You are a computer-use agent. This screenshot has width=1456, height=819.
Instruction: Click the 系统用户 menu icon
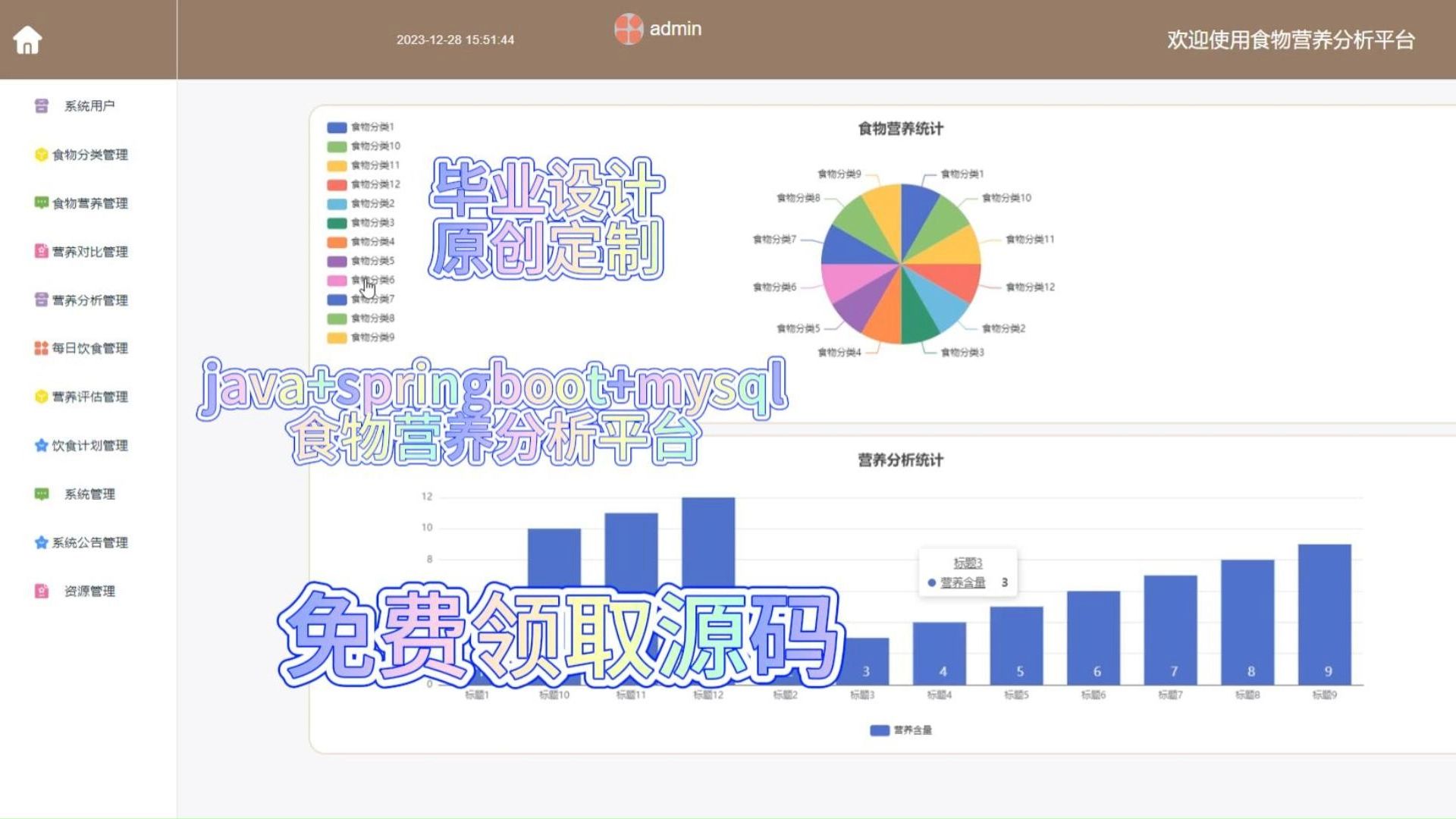[42, 105]
